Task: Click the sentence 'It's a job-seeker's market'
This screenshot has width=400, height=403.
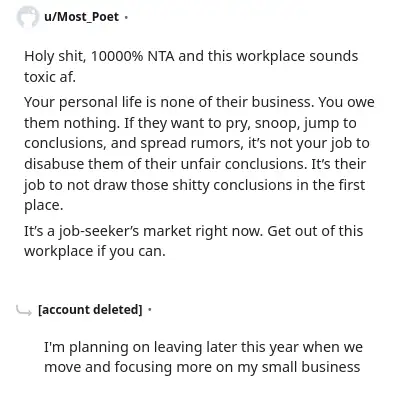Action: click(x=142, y=231)
